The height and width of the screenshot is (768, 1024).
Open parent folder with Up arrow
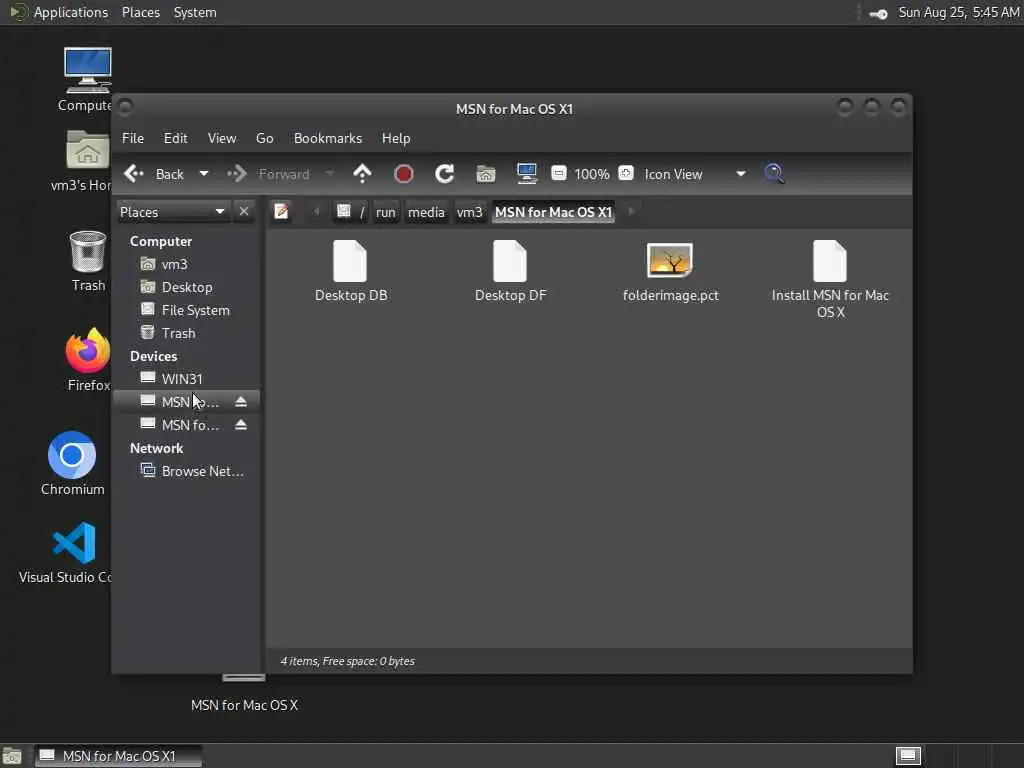point(362,174)
